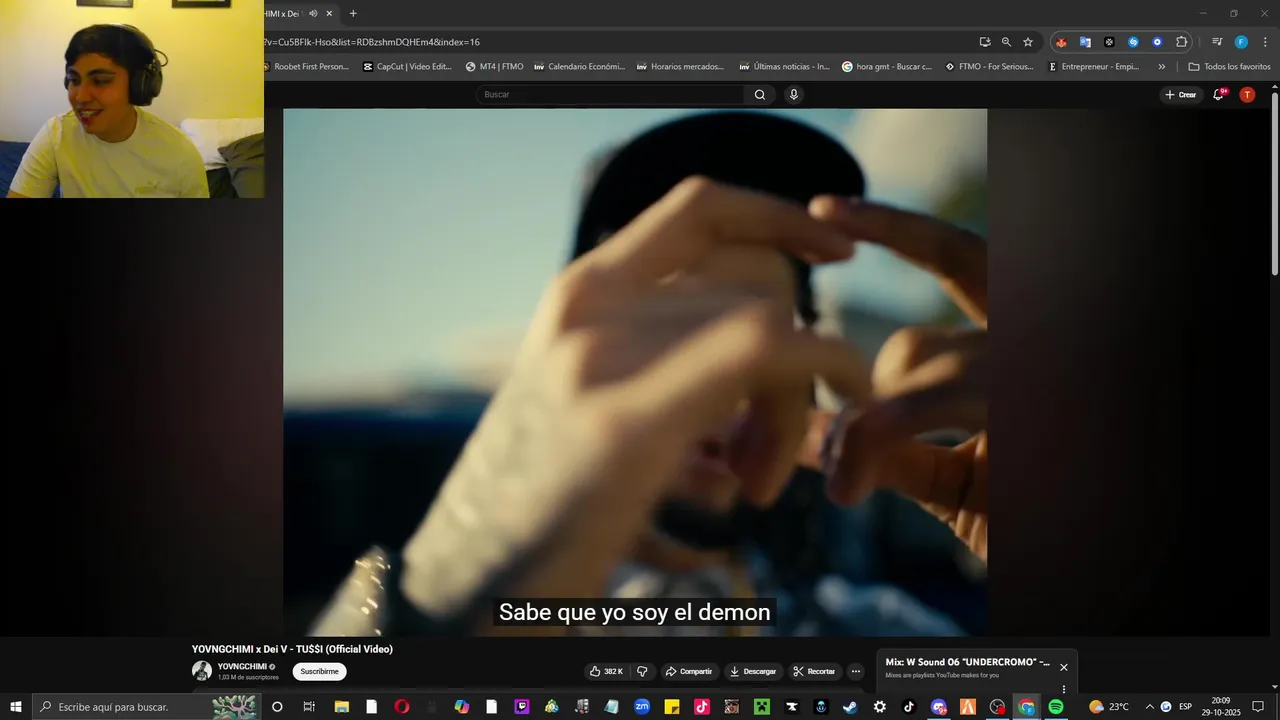Open the Google Translate extension

coord(1085,42)
